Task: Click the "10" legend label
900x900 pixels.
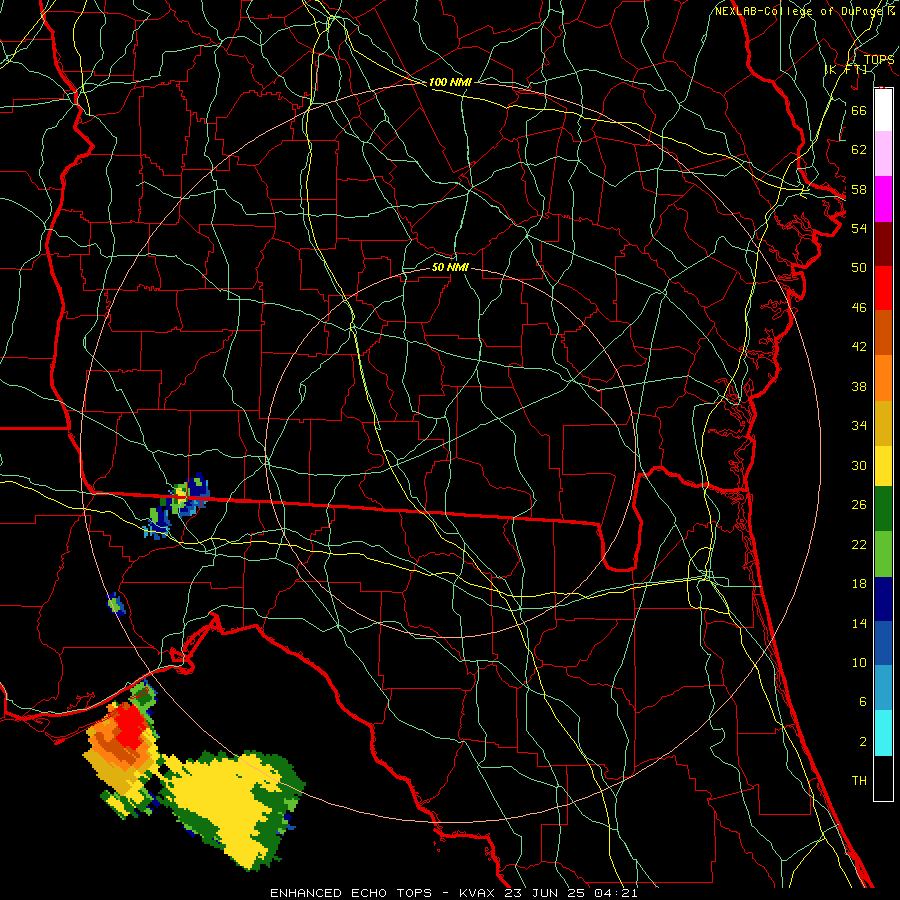Action: pyautogui.click(x=859, y=663)
